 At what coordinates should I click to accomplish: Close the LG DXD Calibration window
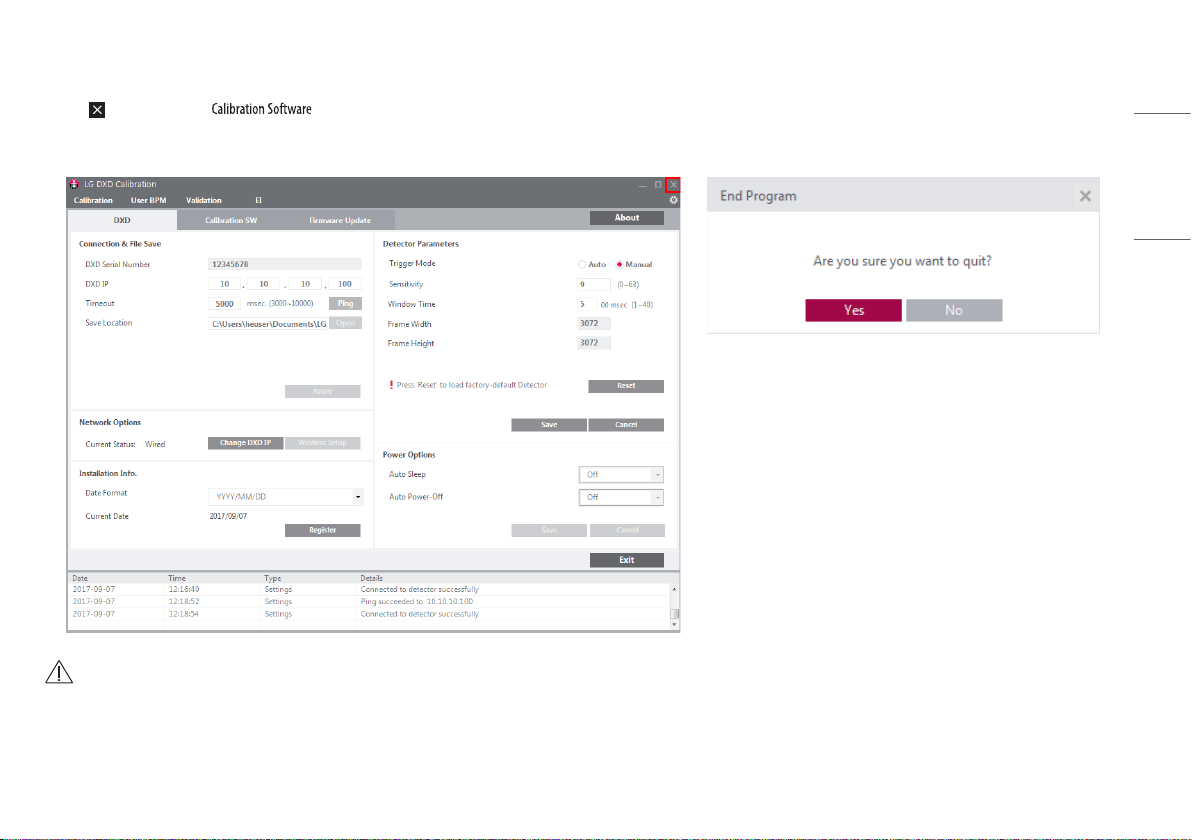(673, 185)
